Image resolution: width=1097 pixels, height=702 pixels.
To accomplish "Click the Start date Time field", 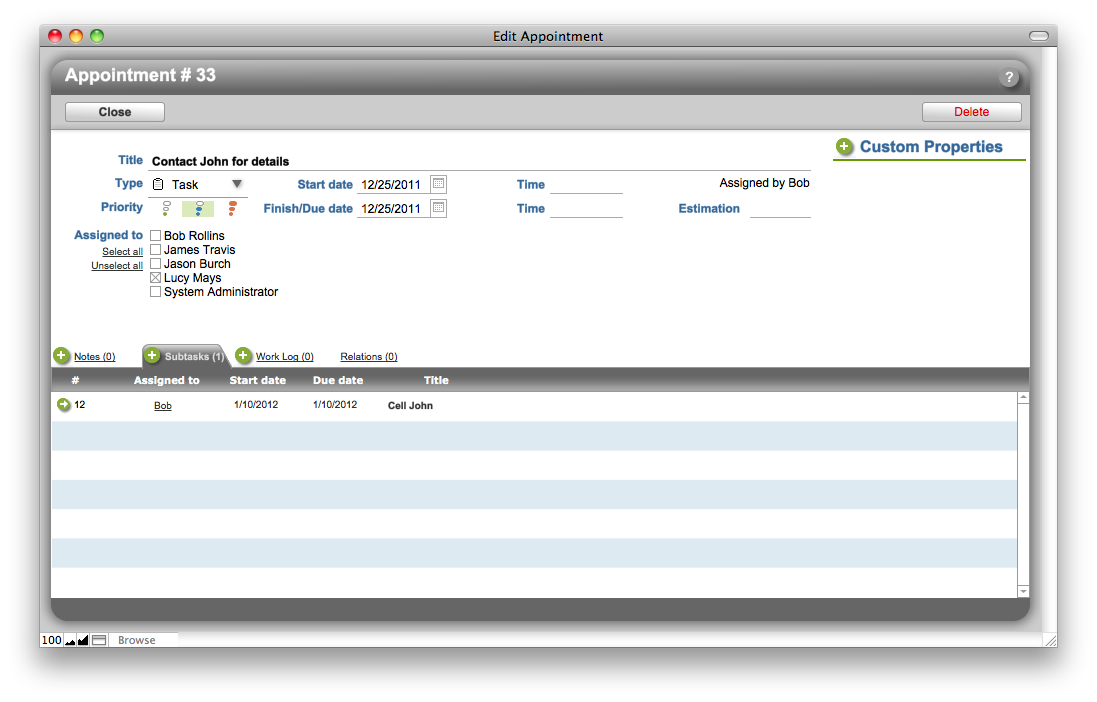I will [586, 185].
